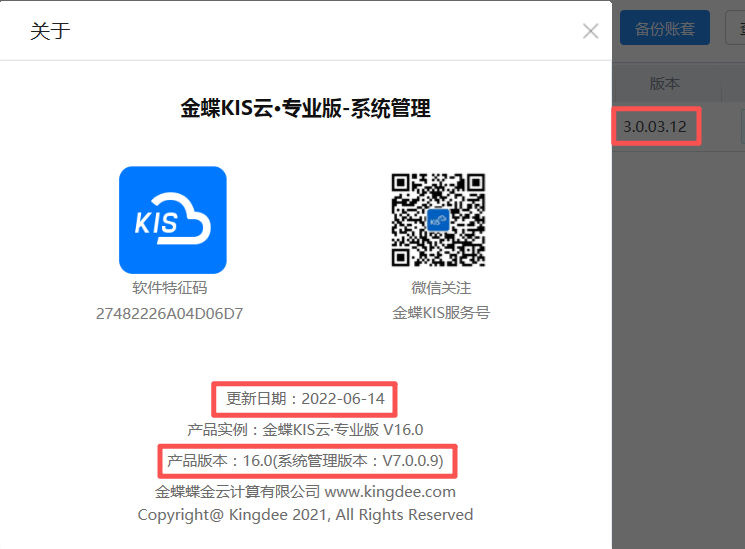This screenshot has width=745, height=549.
Task: Click the 备份账套 button
Action: coord(664,28)
